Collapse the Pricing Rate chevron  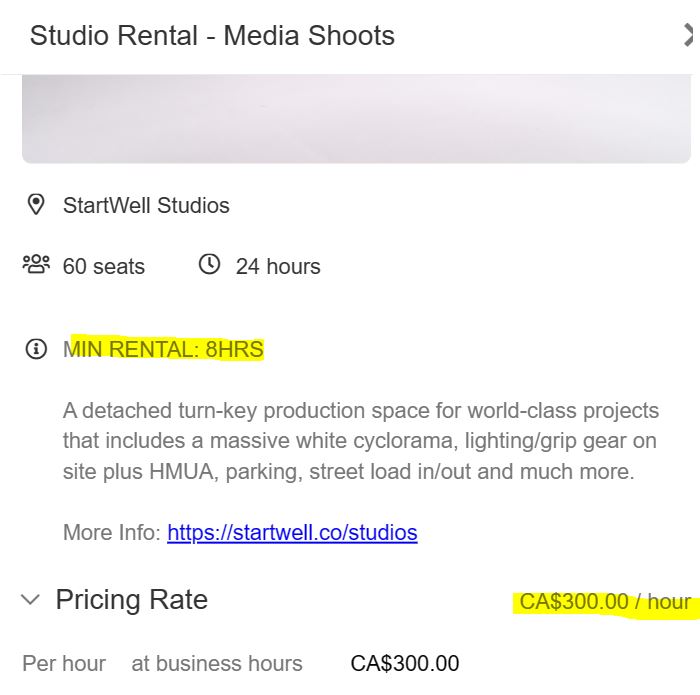click(x=31, y=600)
